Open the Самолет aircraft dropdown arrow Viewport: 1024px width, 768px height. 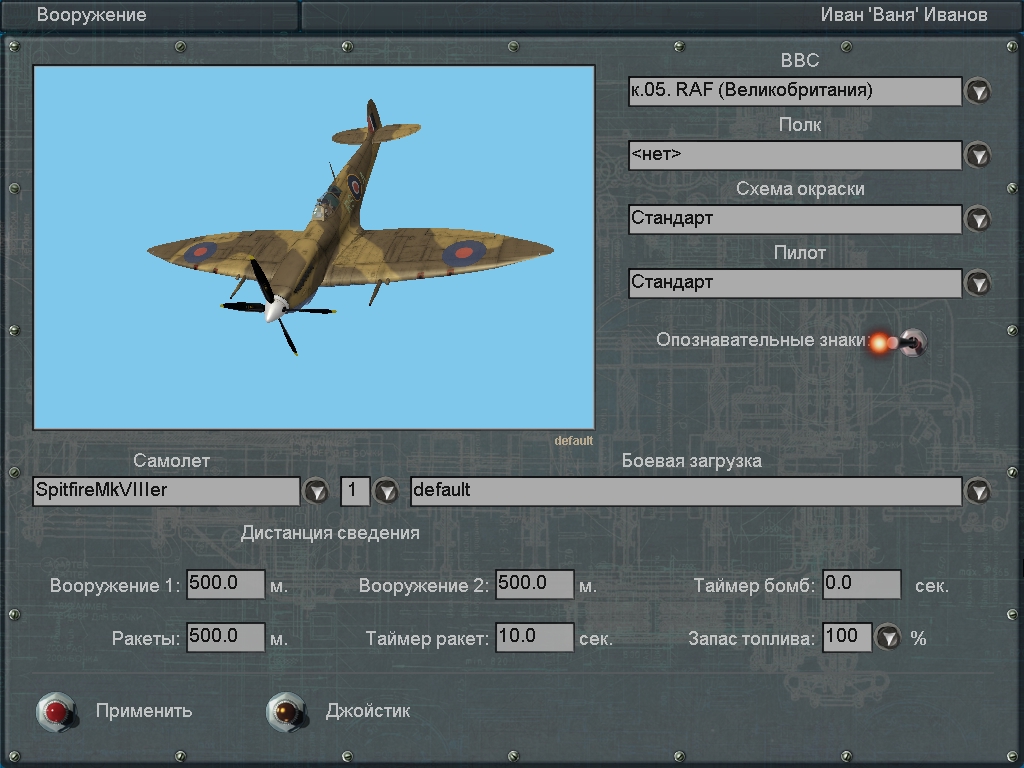coord(316,491)
